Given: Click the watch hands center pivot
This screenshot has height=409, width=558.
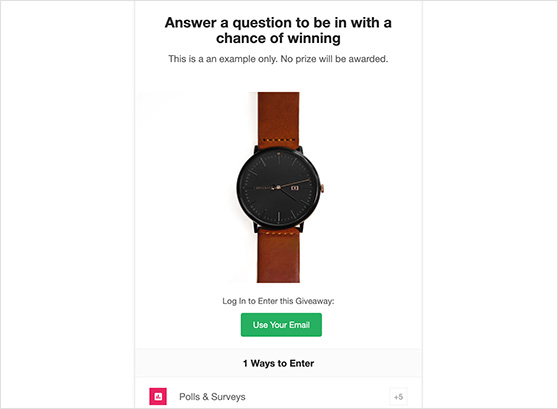Looking at the screenshot, I should click(x=278, y=187).
